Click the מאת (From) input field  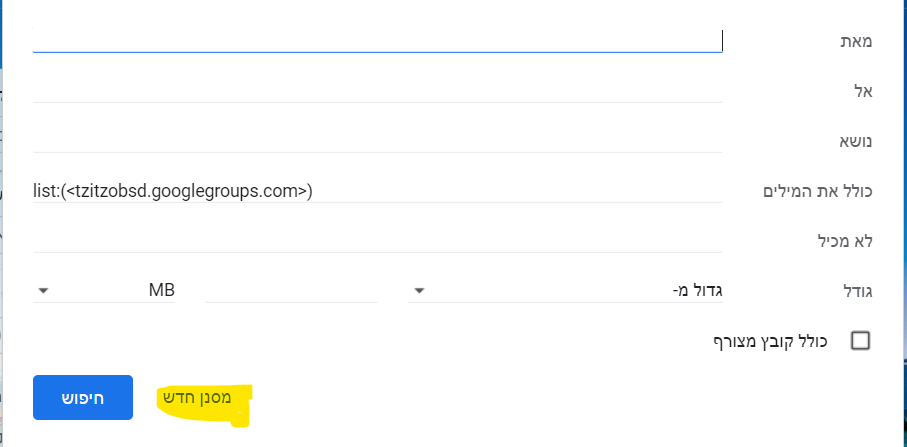click(377, 40)
